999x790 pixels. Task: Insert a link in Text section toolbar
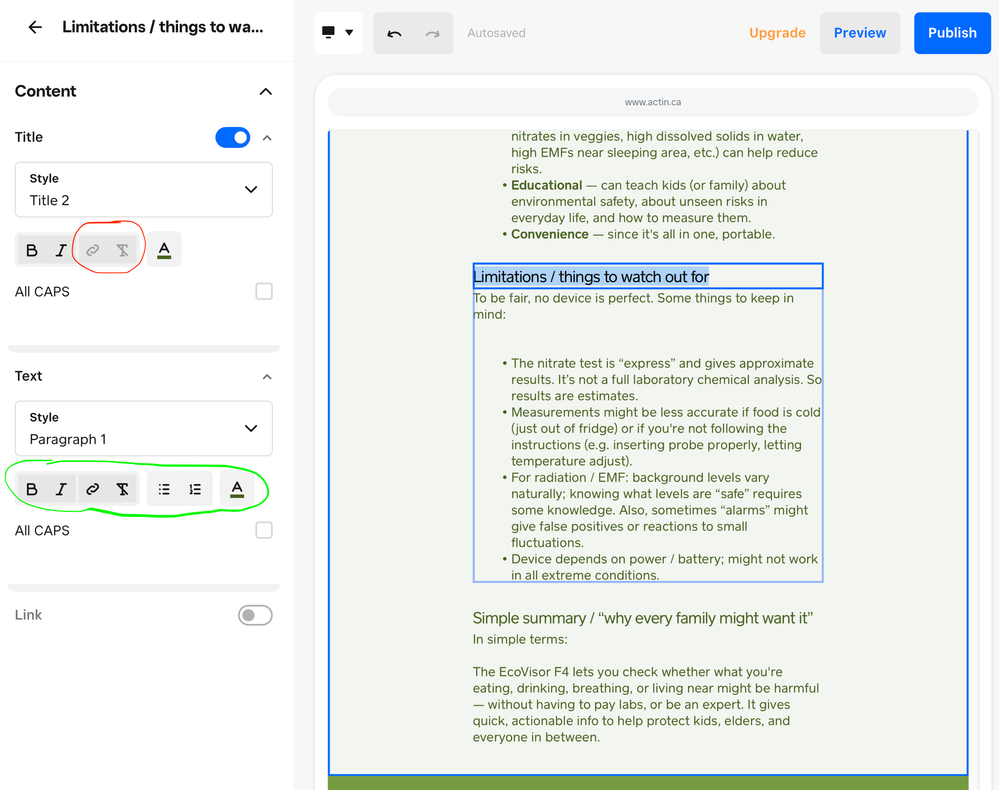click(x=92, y=489)
